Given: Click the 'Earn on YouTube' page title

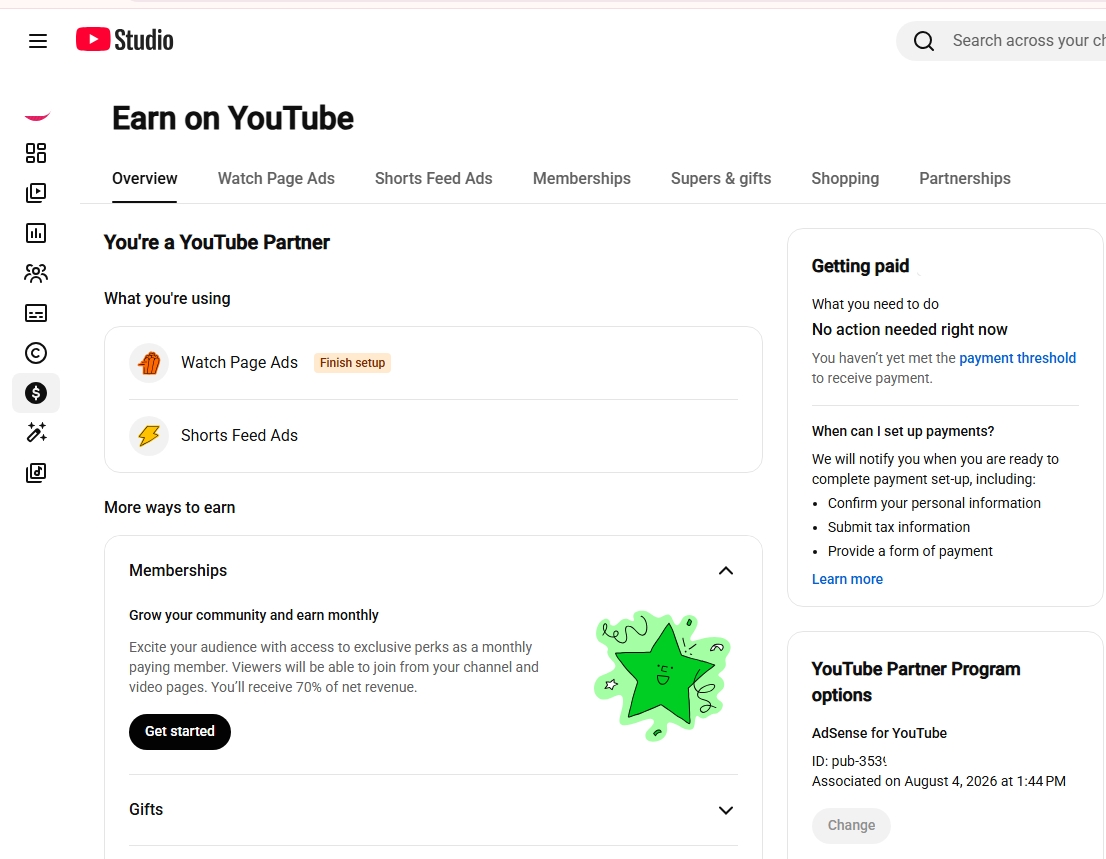Looking at the screenshot, I should [x=233, y=118].
